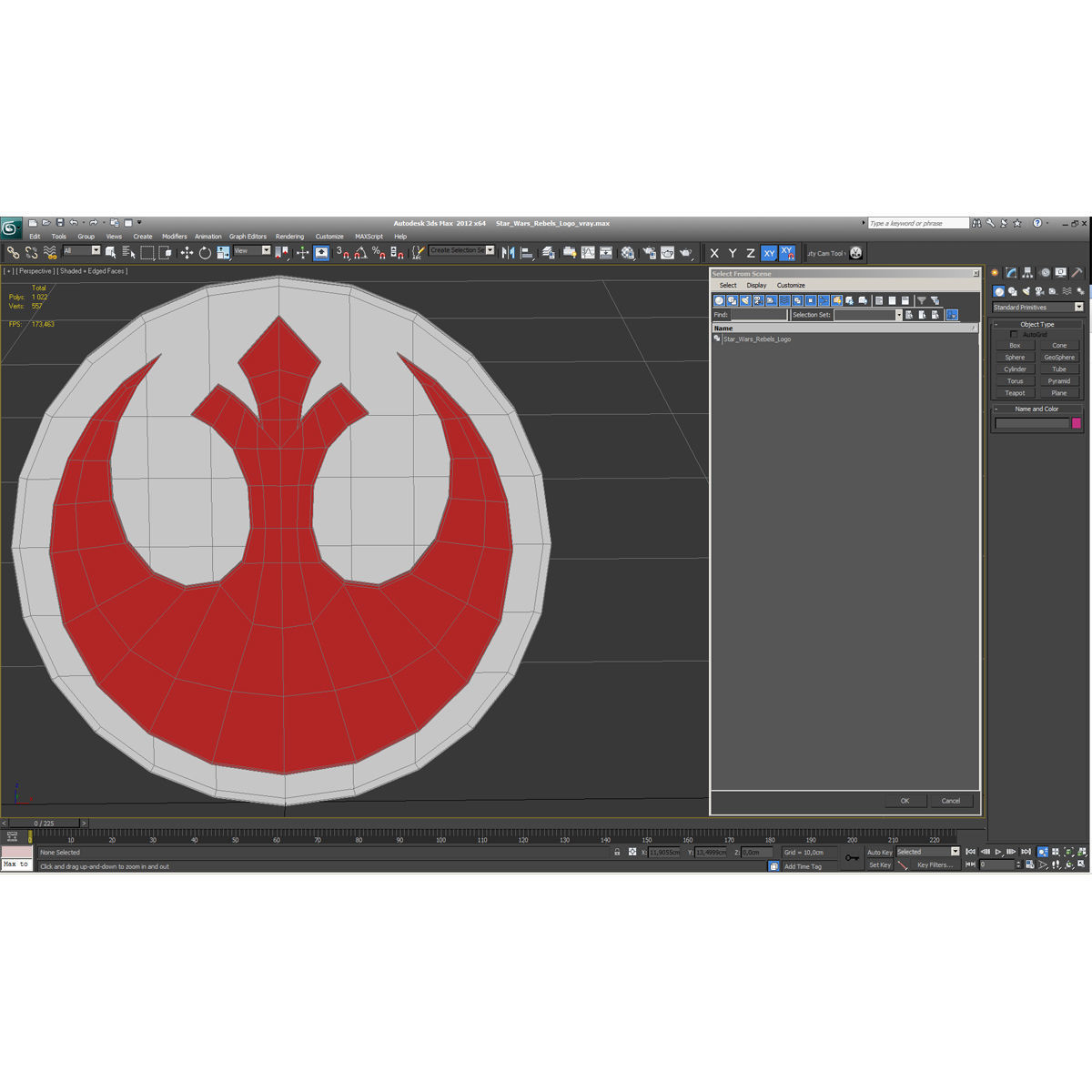Activate Select and Move tool
The image size is (1092, 1092).
click(187, 253)
